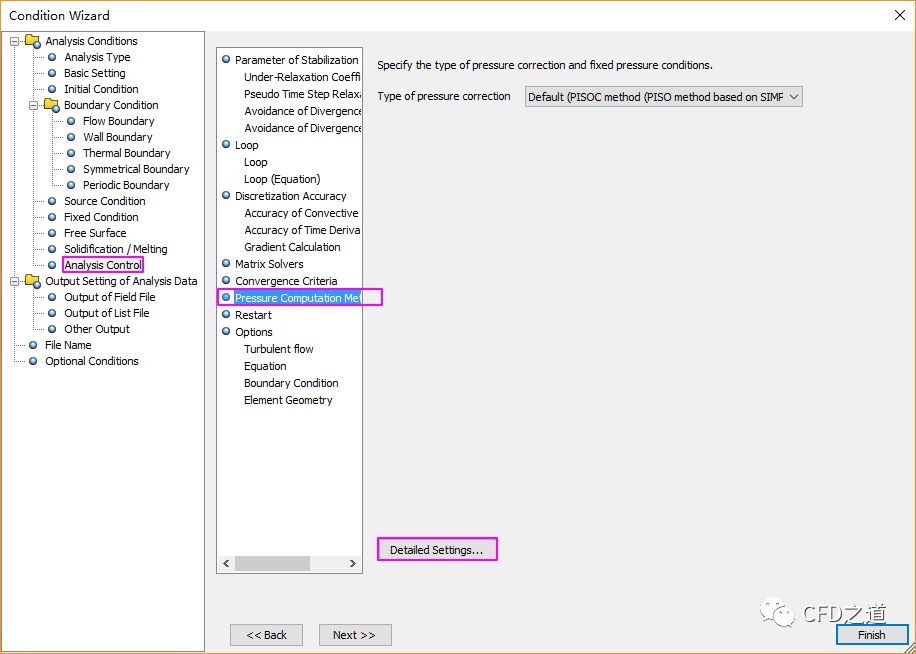The image size is (916, 654).
Task: Click the bullet icon beside Matrix Solvers
Action: (226, 264)
